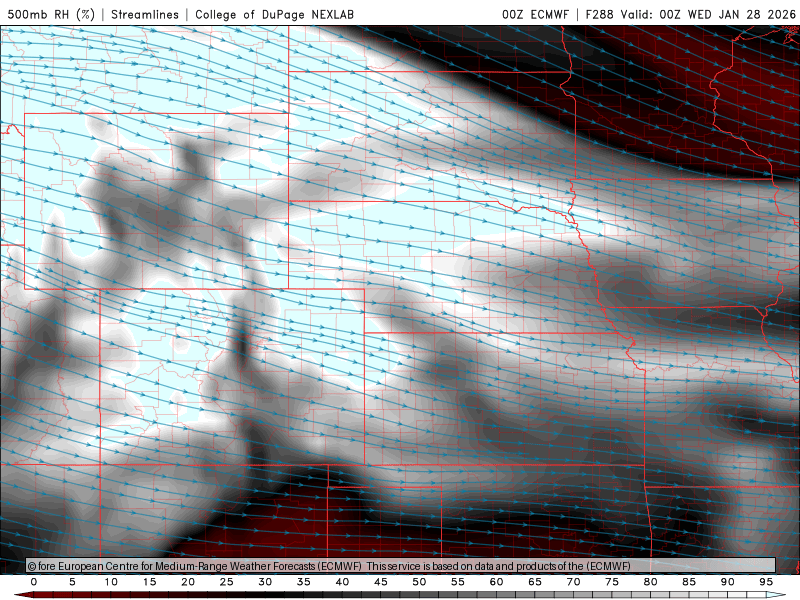Click "Valid: 00Z WED JAN 28 2026" text

point(708,14)
